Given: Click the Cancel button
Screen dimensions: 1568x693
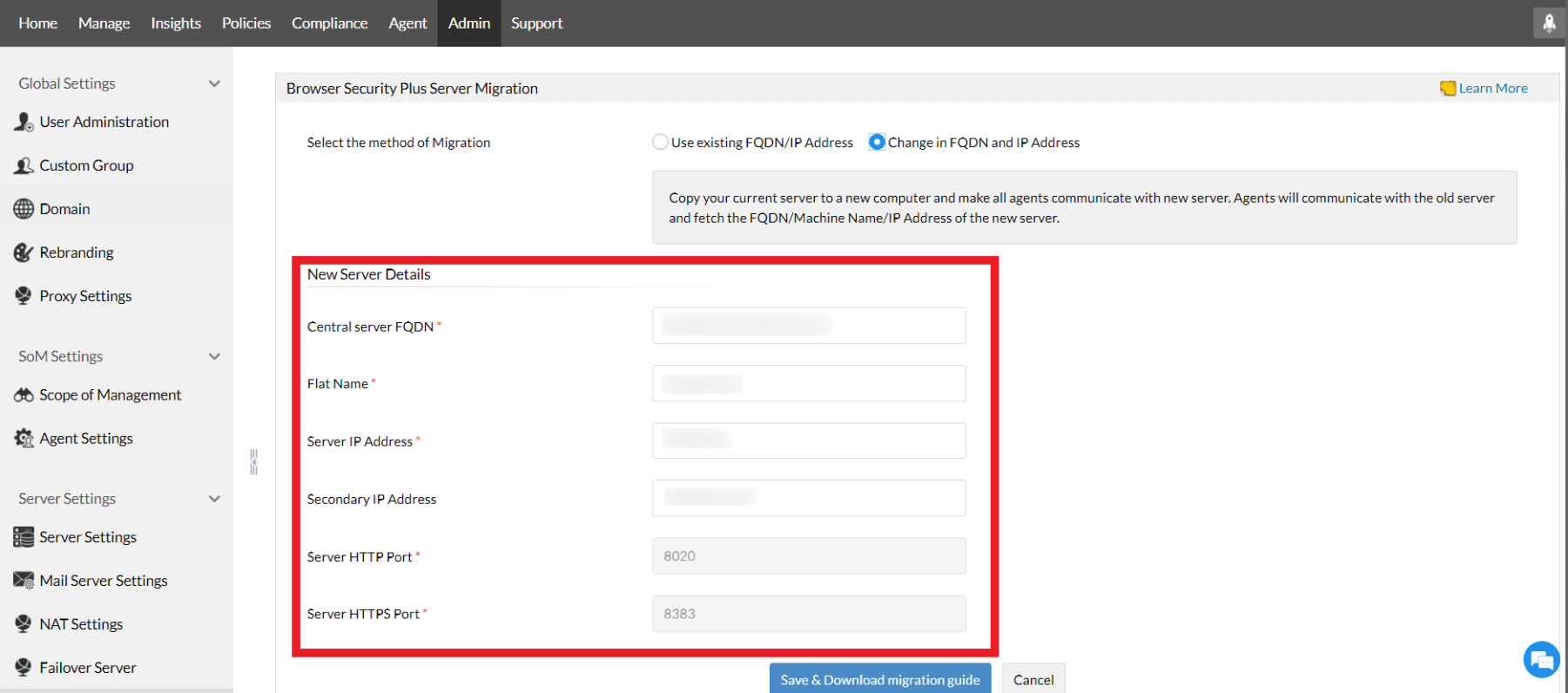Looking at the screenshot, I should (x=1033, y=679).
